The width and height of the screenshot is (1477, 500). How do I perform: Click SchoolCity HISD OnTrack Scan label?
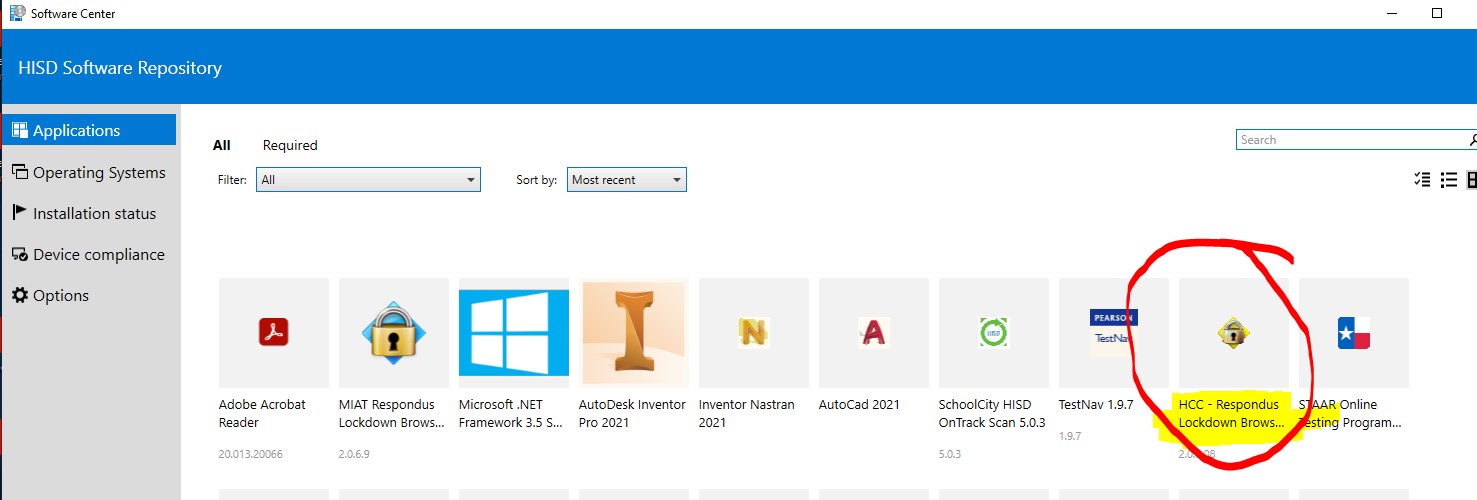[992, 413]
